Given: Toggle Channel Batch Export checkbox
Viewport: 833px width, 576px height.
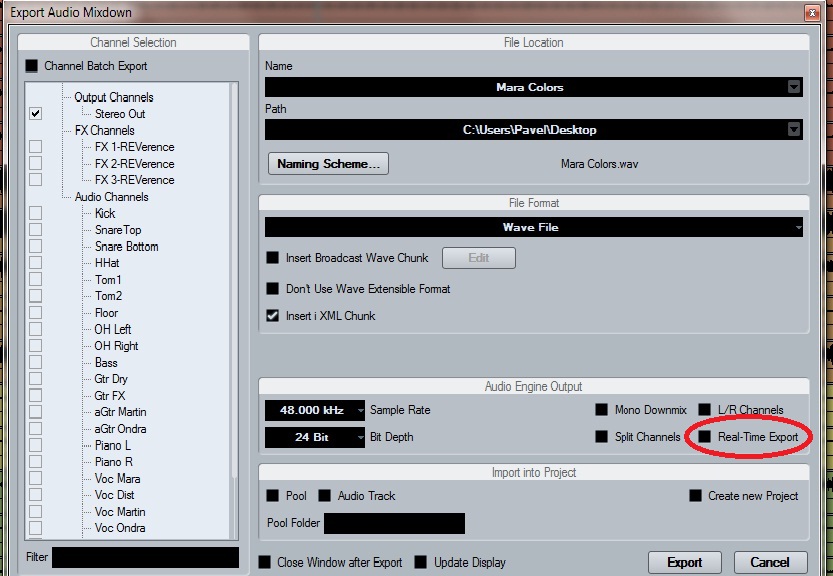Looking at the screenshot, I should 32,66.
